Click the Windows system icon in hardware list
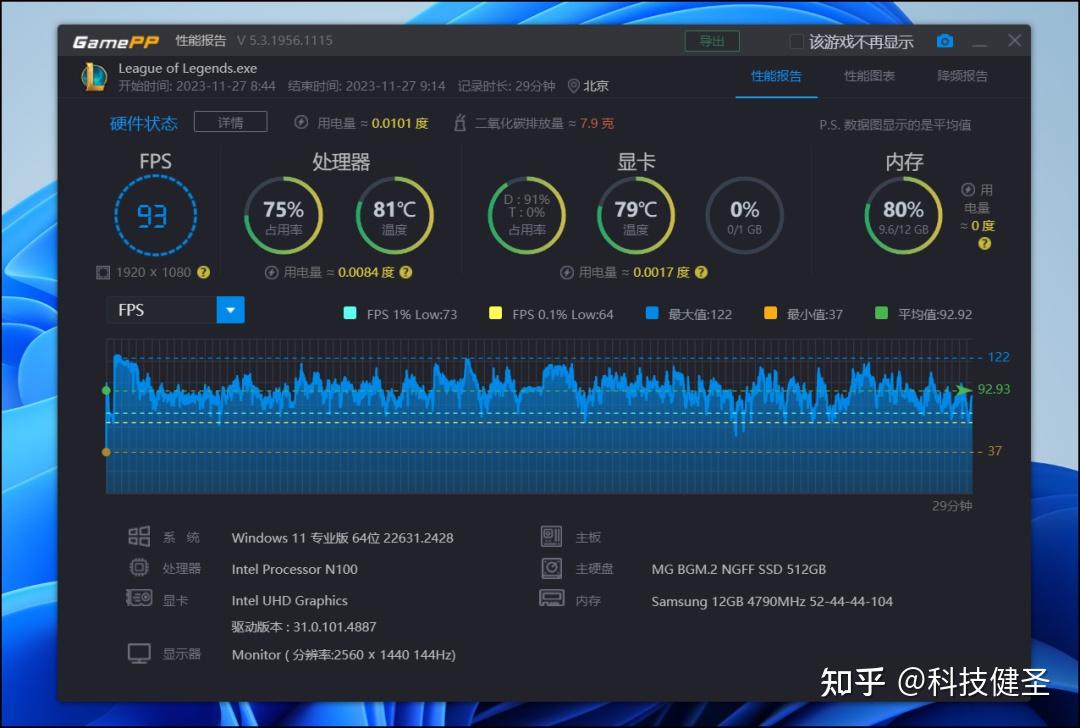The height and width of the screenshot is (728, 1080). pos(139,537)
